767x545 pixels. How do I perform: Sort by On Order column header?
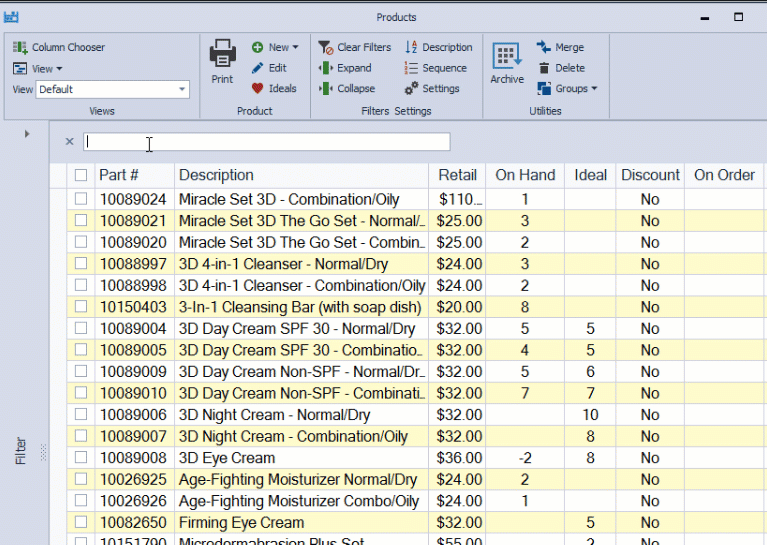point(724,175)
